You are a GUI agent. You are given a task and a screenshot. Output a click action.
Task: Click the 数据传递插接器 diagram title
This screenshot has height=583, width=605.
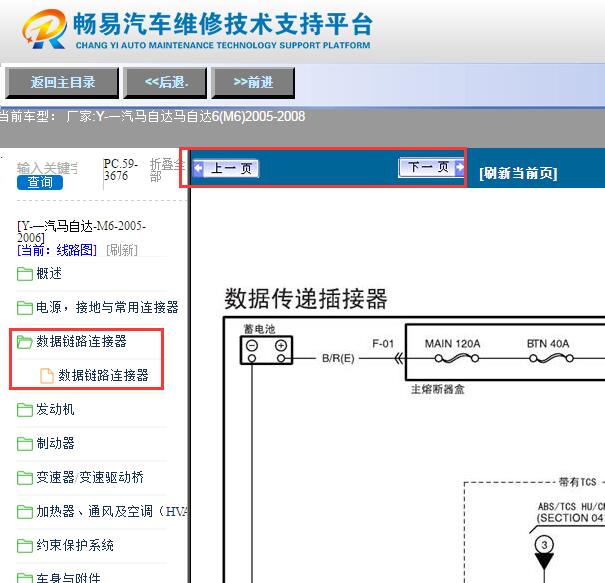click(306, 299)
